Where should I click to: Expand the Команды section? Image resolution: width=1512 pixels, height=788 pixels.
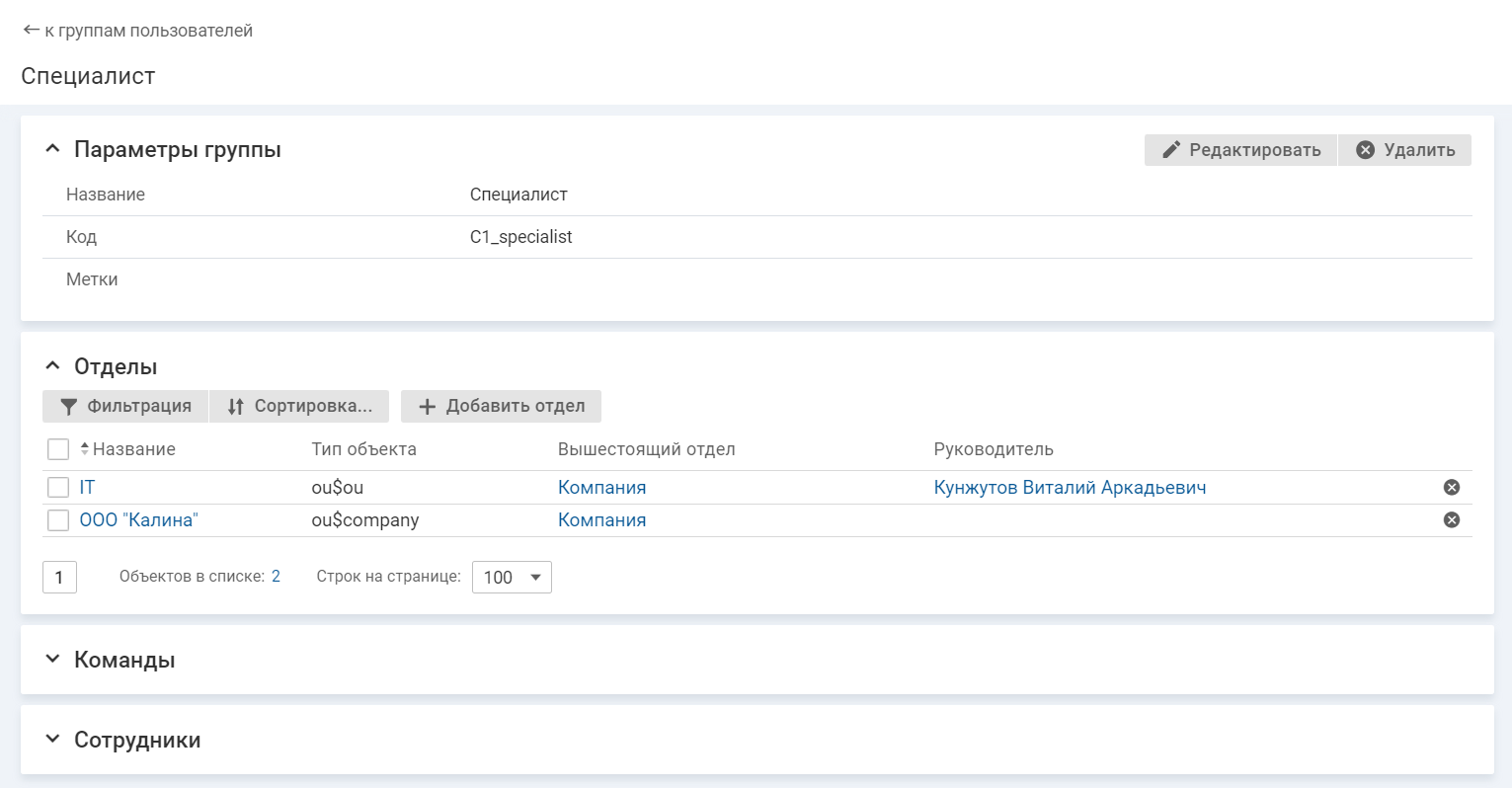coord(53,660)
